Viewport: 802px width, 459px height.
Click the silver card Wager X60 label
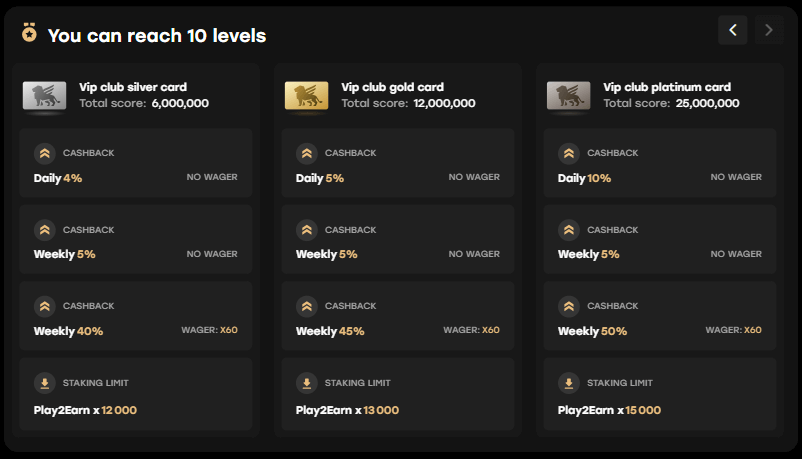209,330
